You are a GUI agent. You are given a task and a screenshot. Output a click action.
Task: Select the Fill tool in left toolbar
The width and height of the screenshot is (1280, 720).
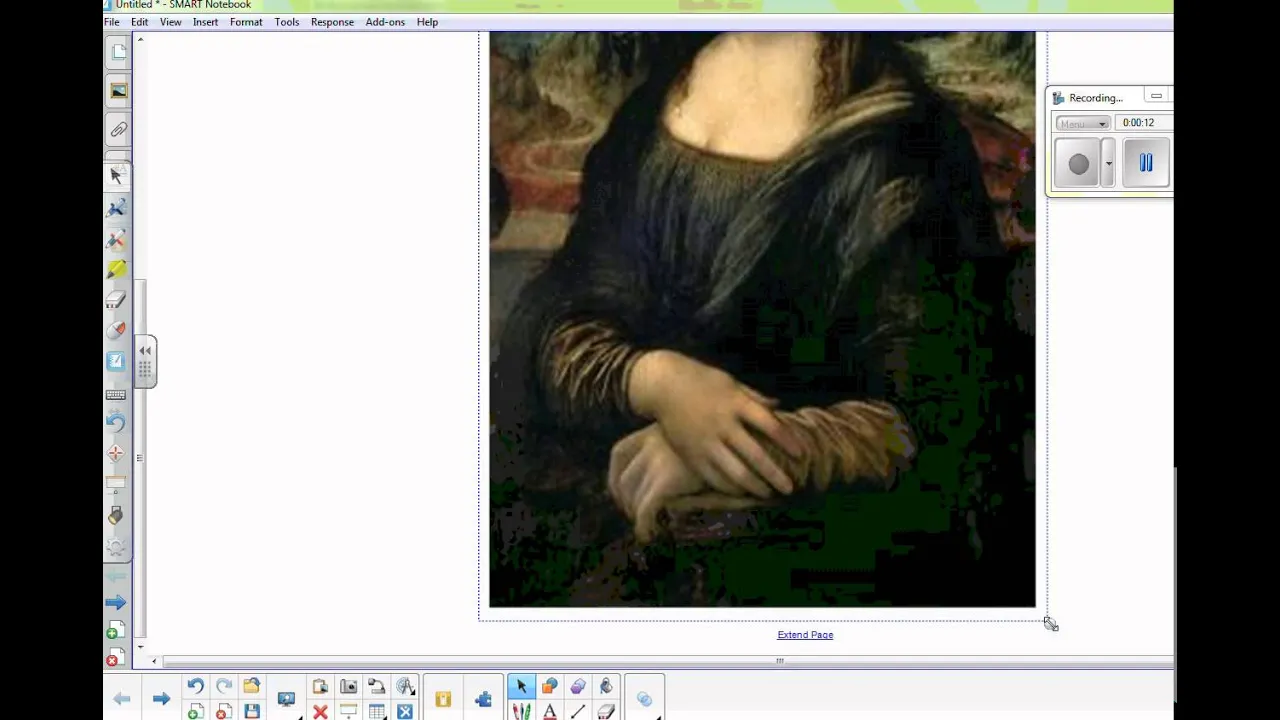click(x=116, y=330)
